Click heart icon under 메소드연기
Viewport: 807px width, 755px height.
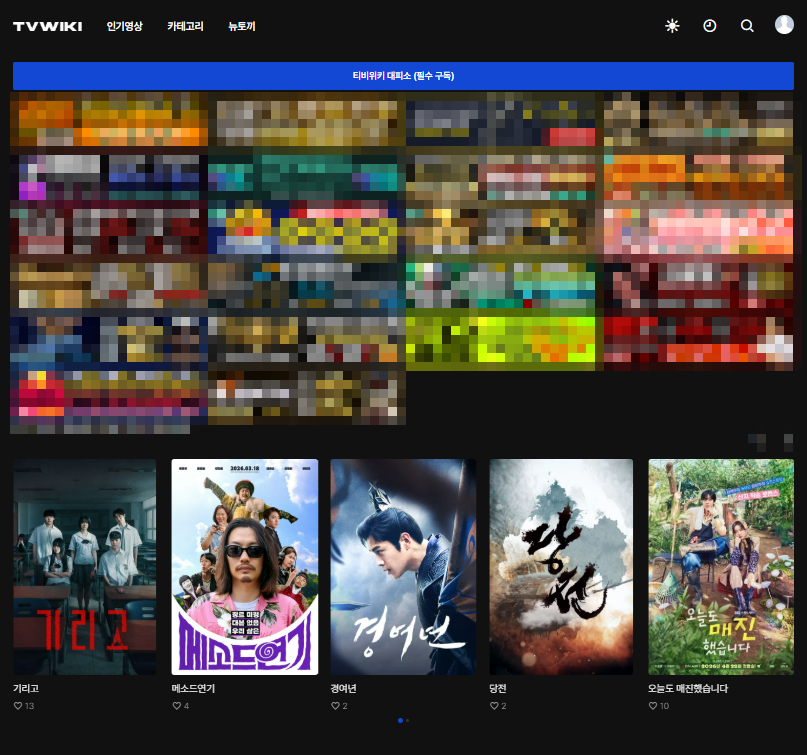pos(177,706)
